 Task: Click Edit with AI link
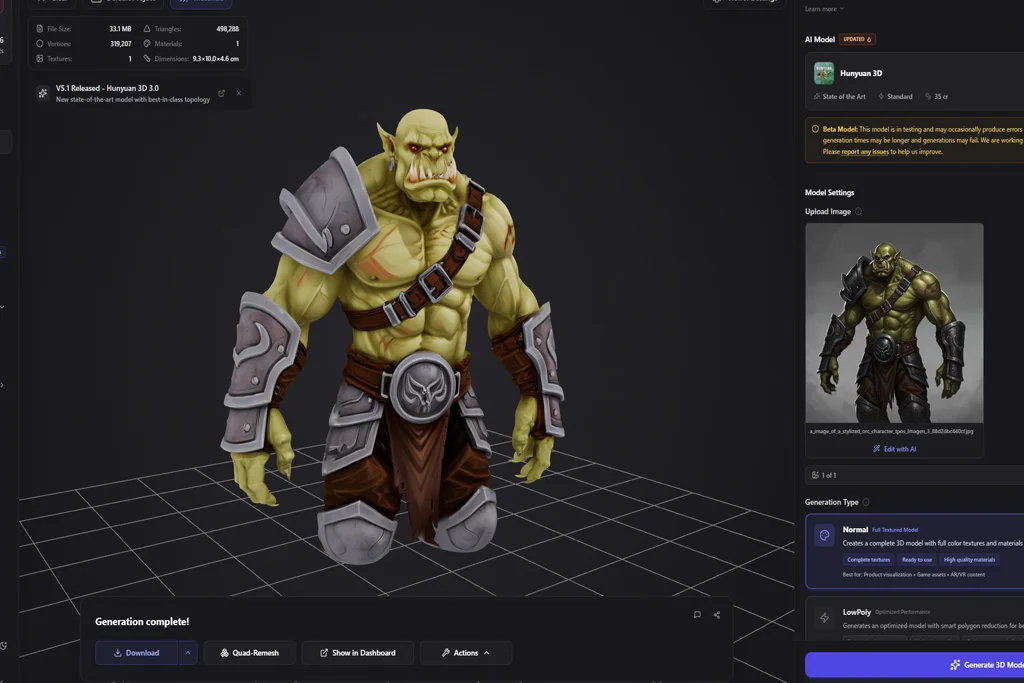click(x=894, y=449)
